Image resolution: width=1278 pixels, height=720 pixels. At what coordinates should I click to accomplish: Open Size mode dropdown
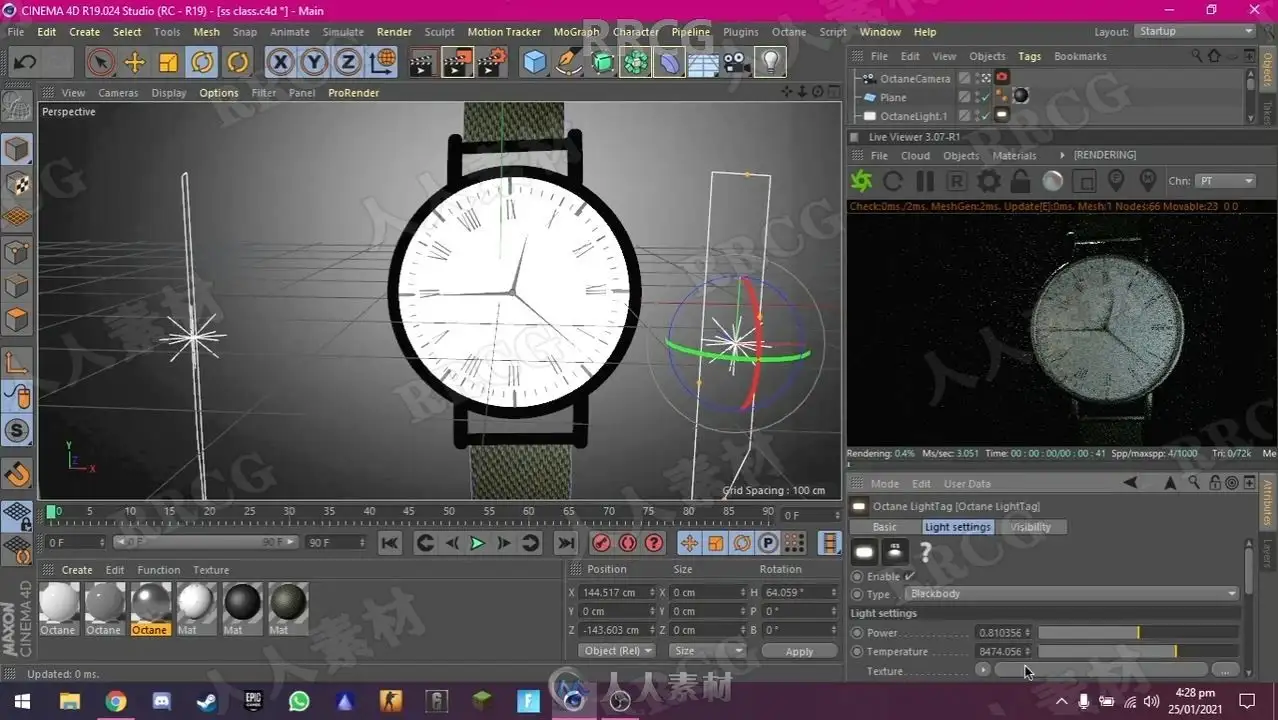(x=709, y=651)
